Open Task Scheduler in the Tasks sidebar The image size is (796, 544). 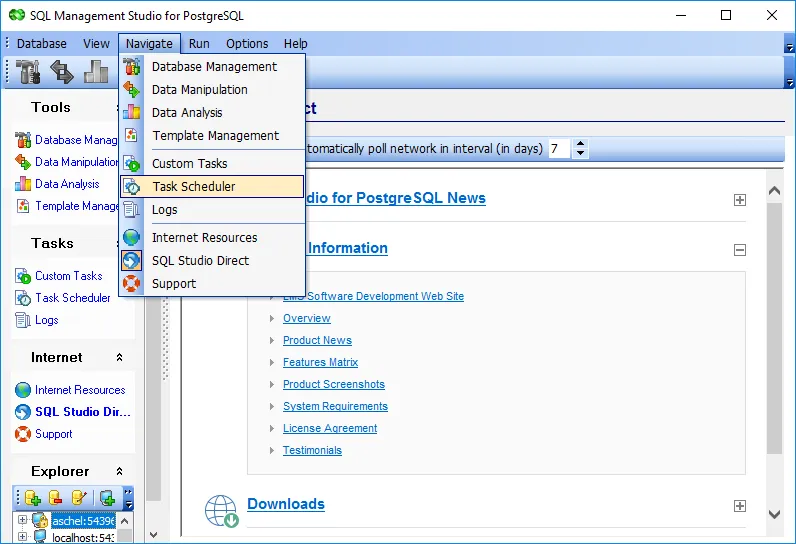62,298
